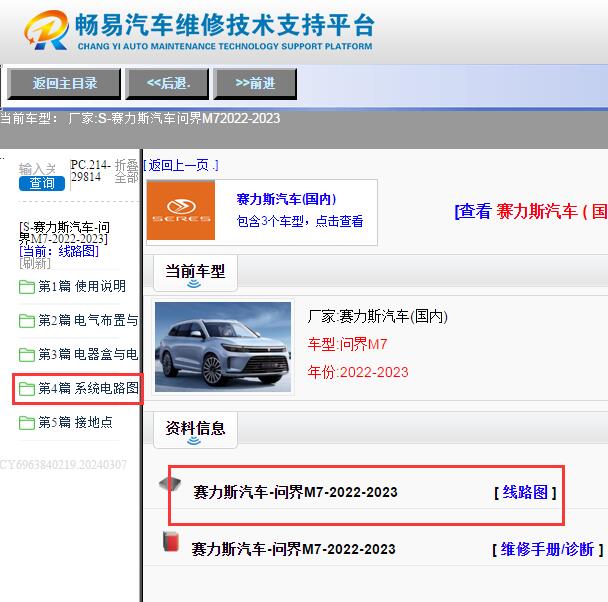Open the orange SERES brand logo
The height and width of the screenshot is (602, 608).
[181, 210]
